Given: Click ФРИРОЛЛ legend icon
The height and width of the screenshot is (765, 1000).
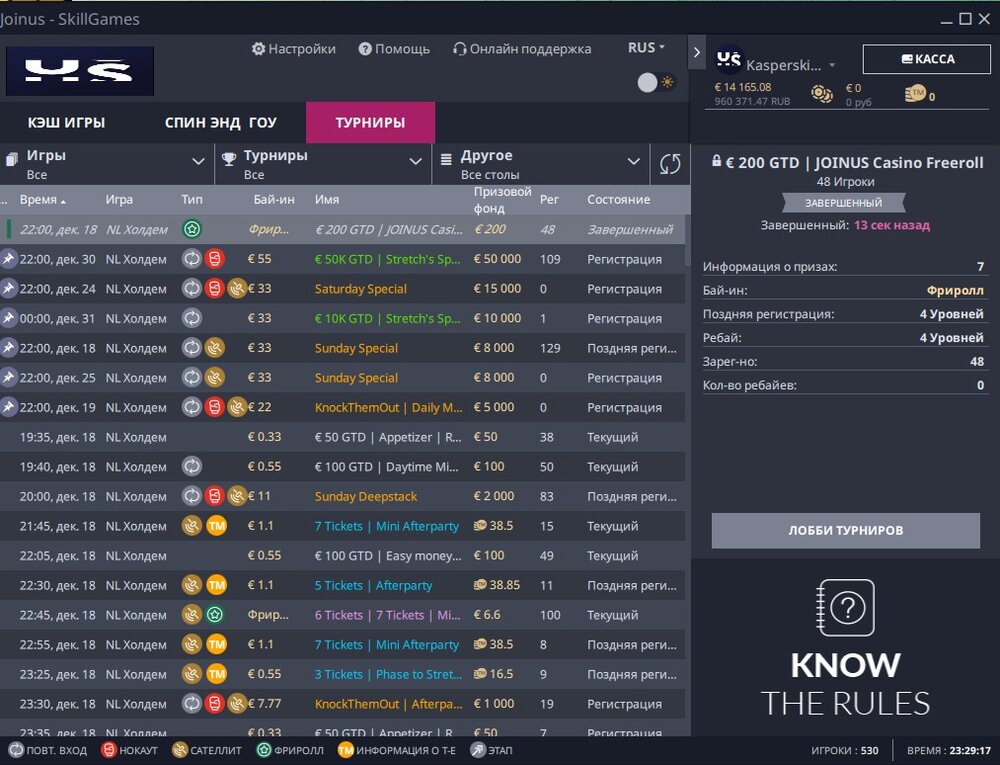Looking at the screenshot, I should [x=264, y=750].
